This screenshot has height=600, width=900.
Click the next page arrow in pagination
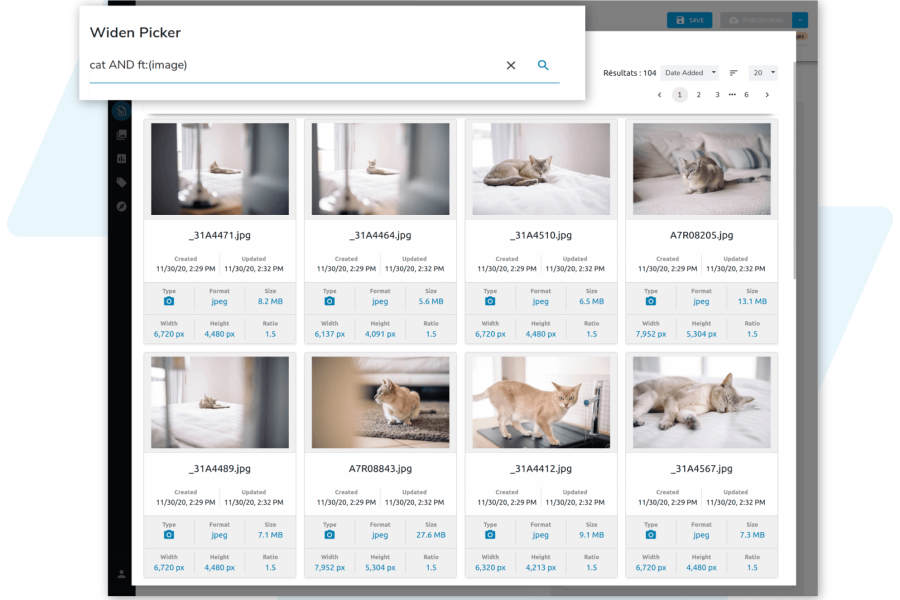point(767,95)
